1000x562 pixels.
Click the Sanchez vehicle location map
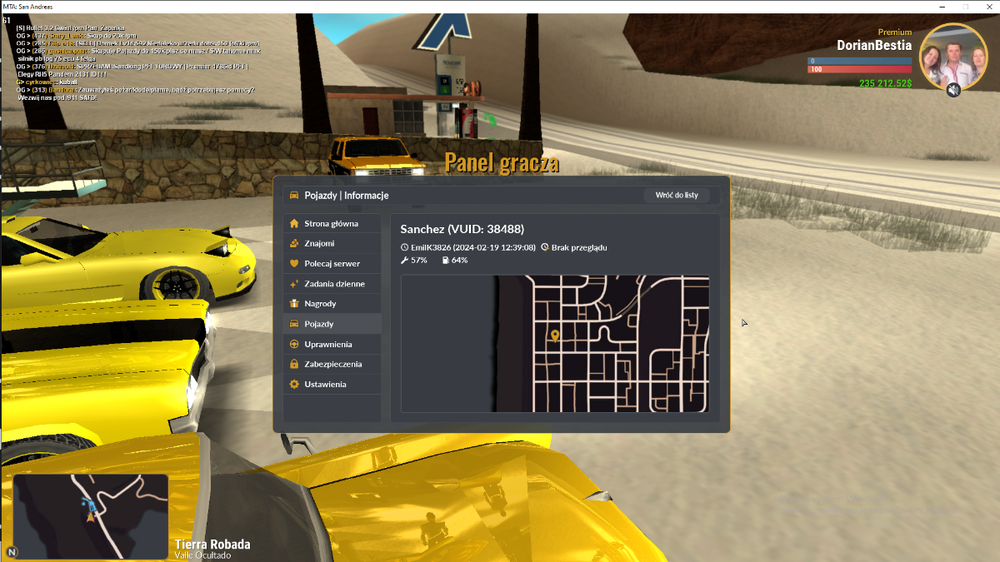[555, 344]
